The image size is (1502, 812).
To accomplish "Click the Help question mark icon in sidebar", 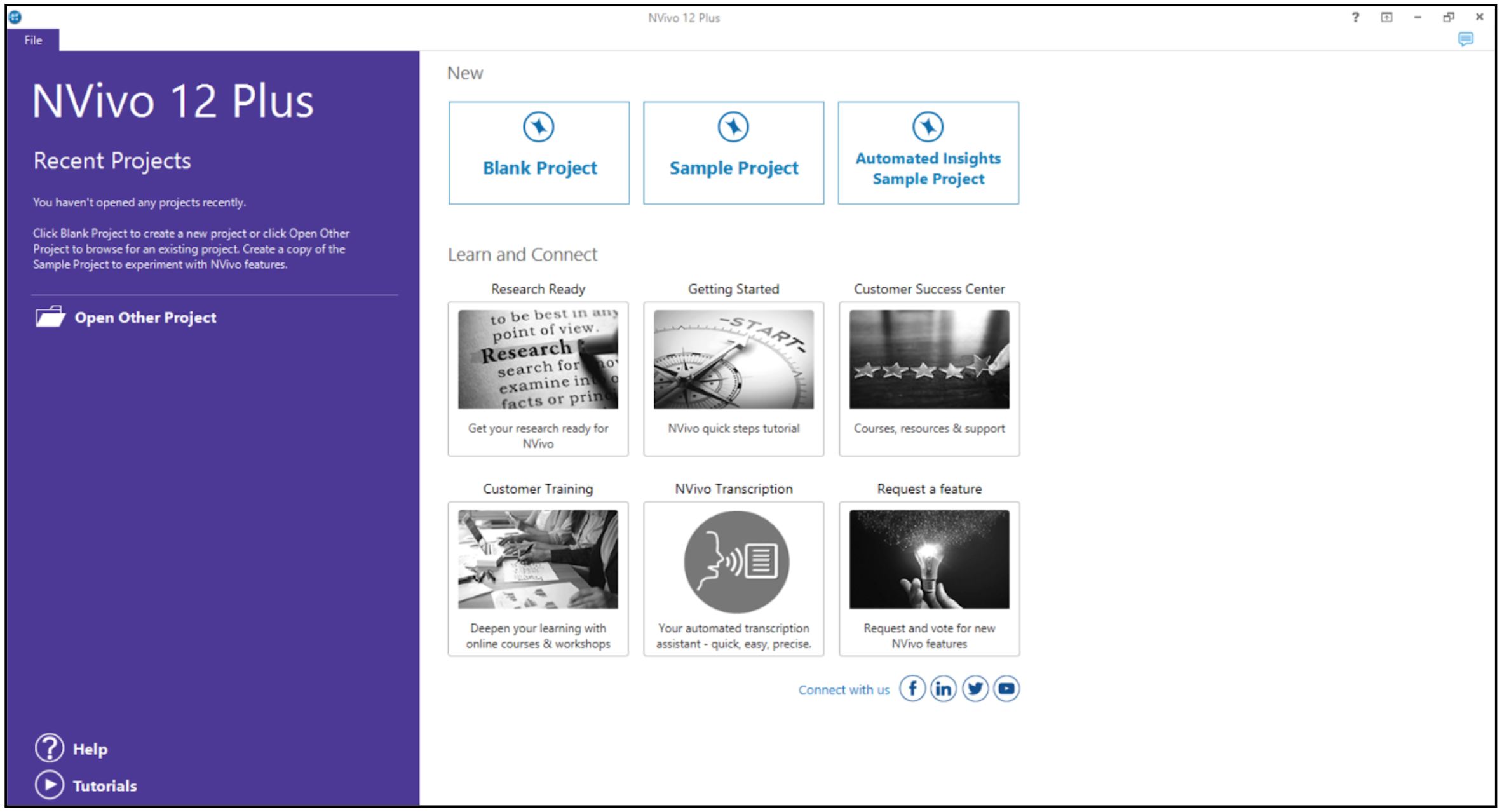I will [x=50, y=748].
